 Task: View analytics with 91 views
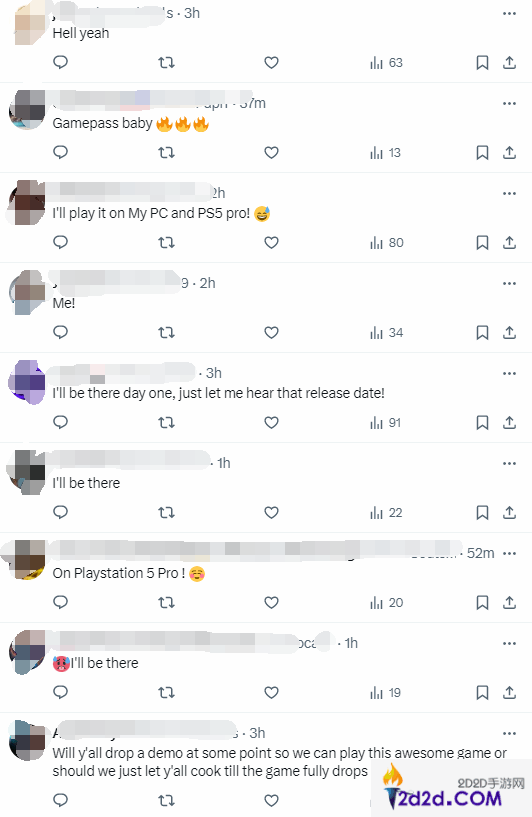[x=386, y=423]
